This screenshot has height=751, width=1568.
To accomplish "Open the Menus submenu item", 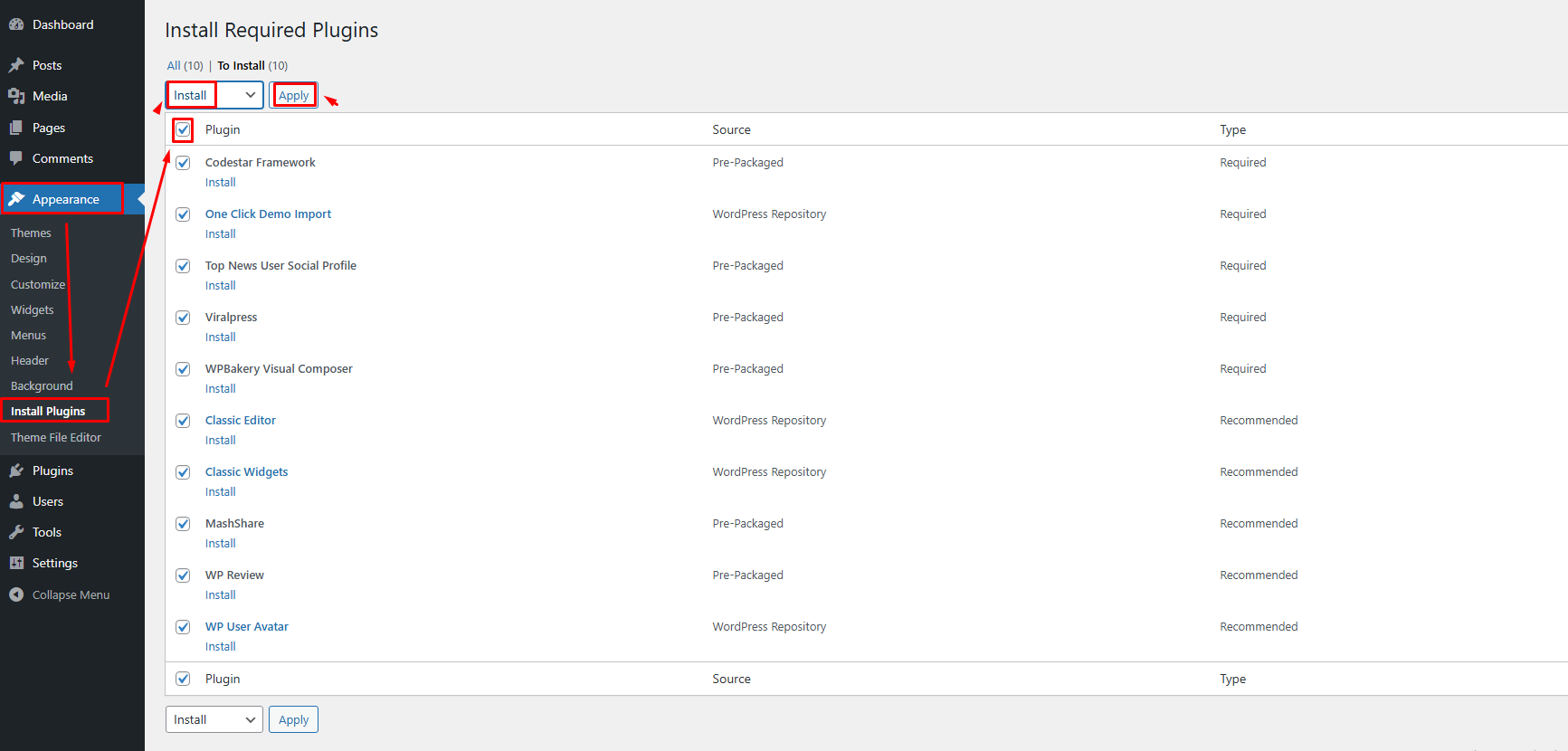I will pyautogui.click(x=29, y=335).
